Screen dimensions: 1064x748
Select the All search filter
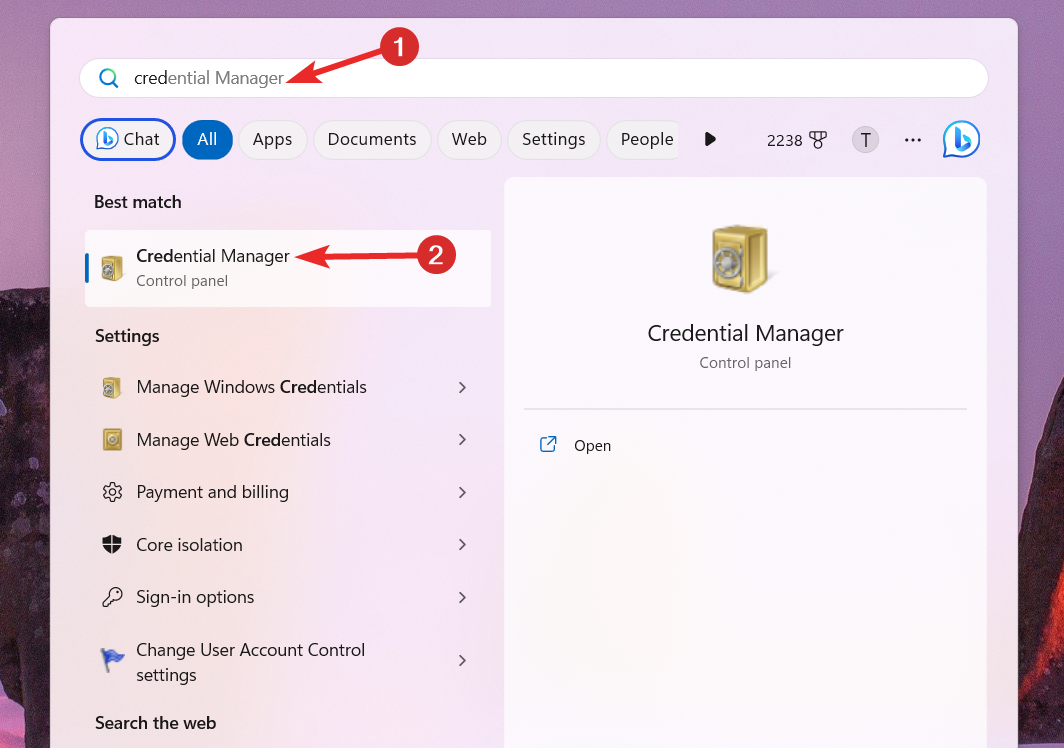click(x=207, y=140)
